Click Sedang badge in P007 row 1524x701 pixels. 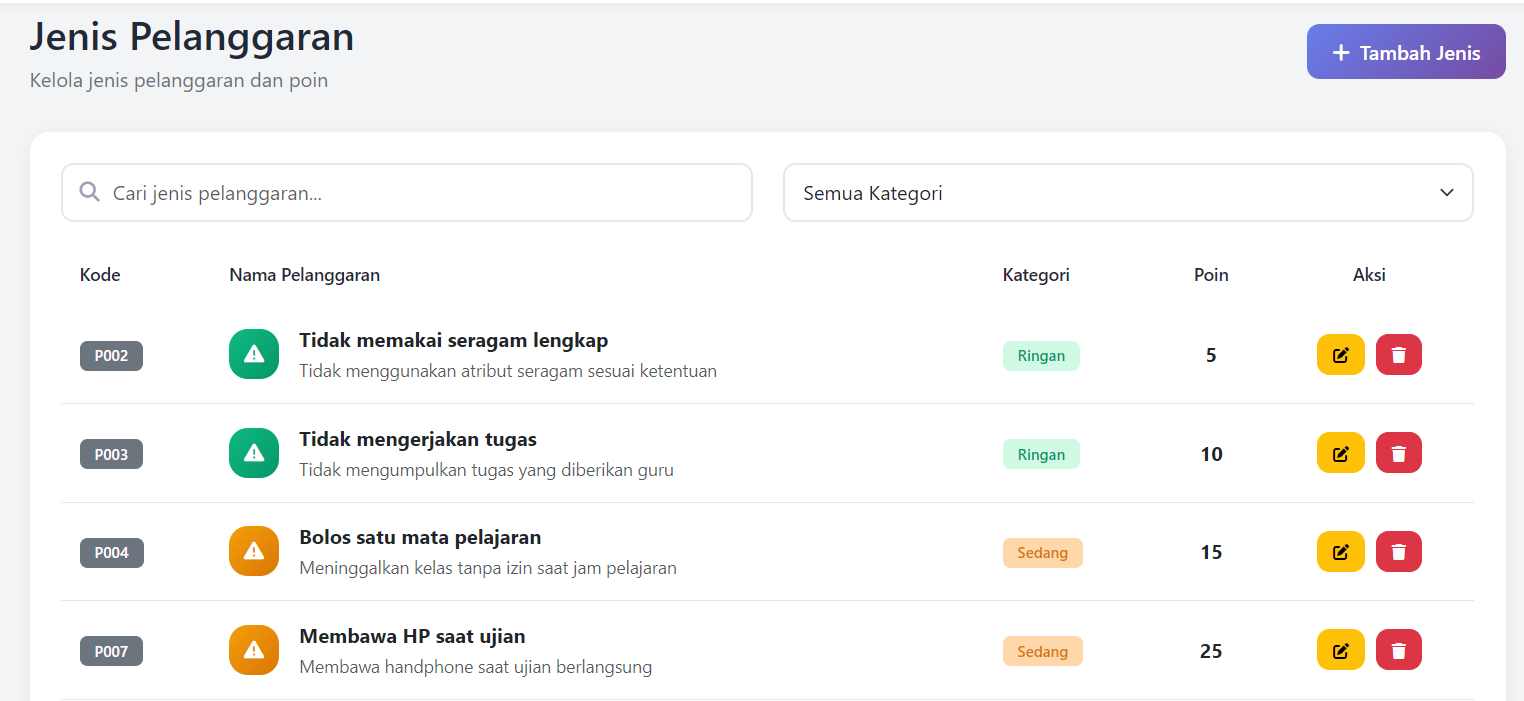[x=1042, y=651]
